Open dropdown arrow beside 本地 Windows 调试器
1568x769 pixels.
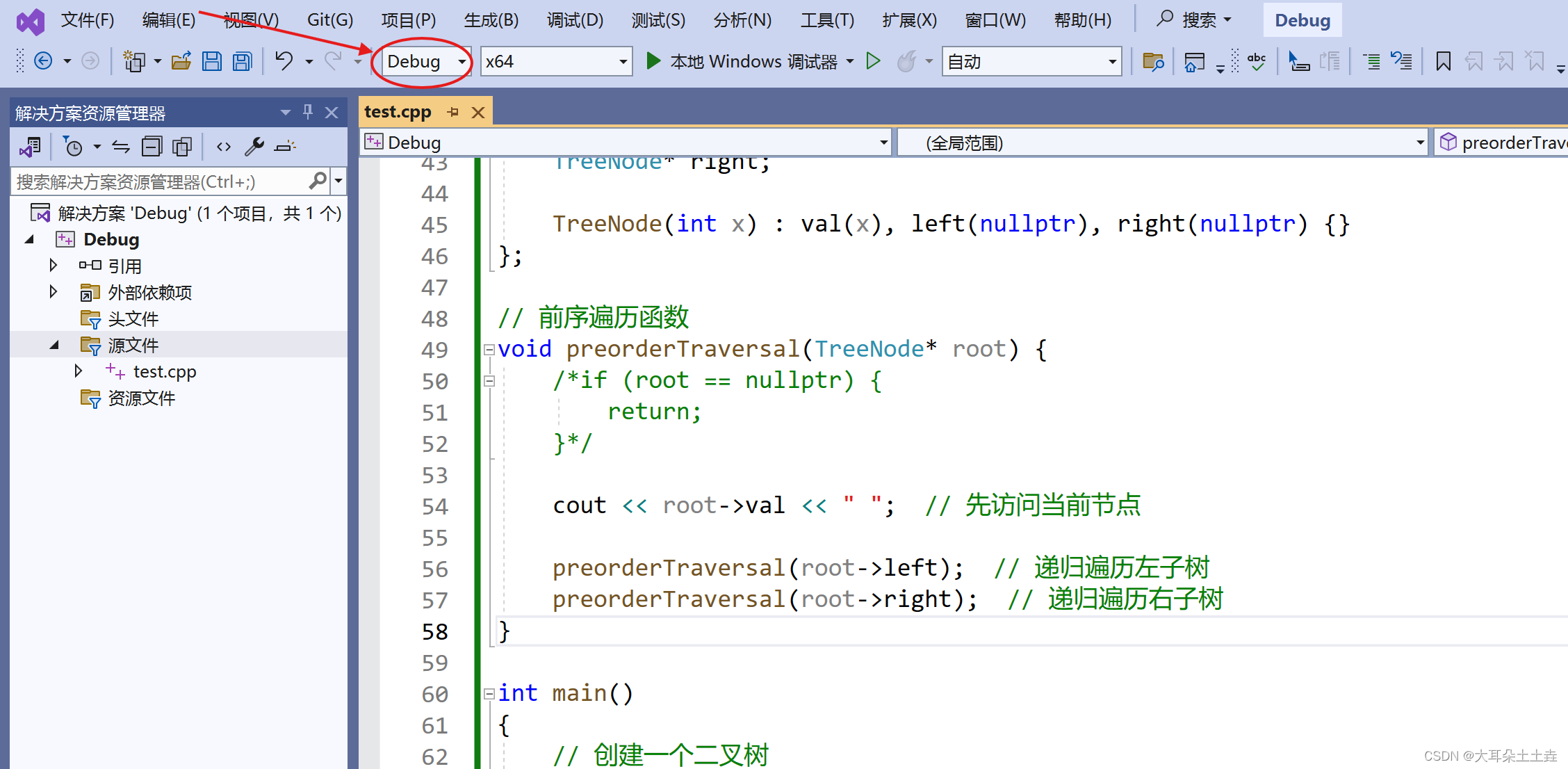coord(850,61)
